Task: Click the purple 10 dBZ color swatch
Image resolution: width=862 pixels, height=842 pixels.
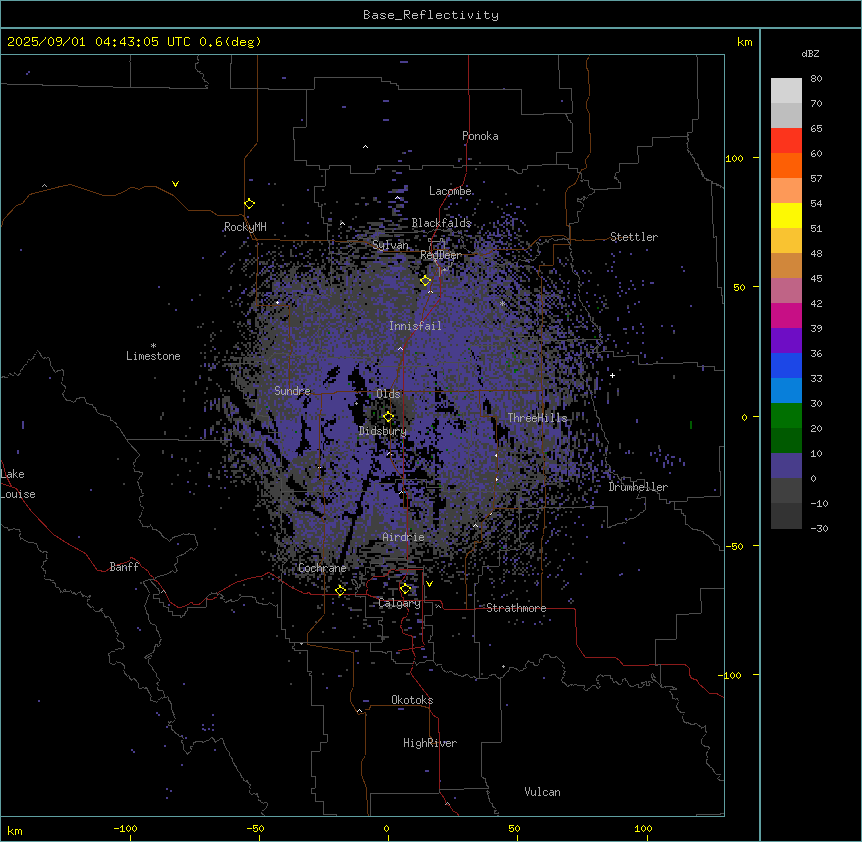Action: [786, 466]
